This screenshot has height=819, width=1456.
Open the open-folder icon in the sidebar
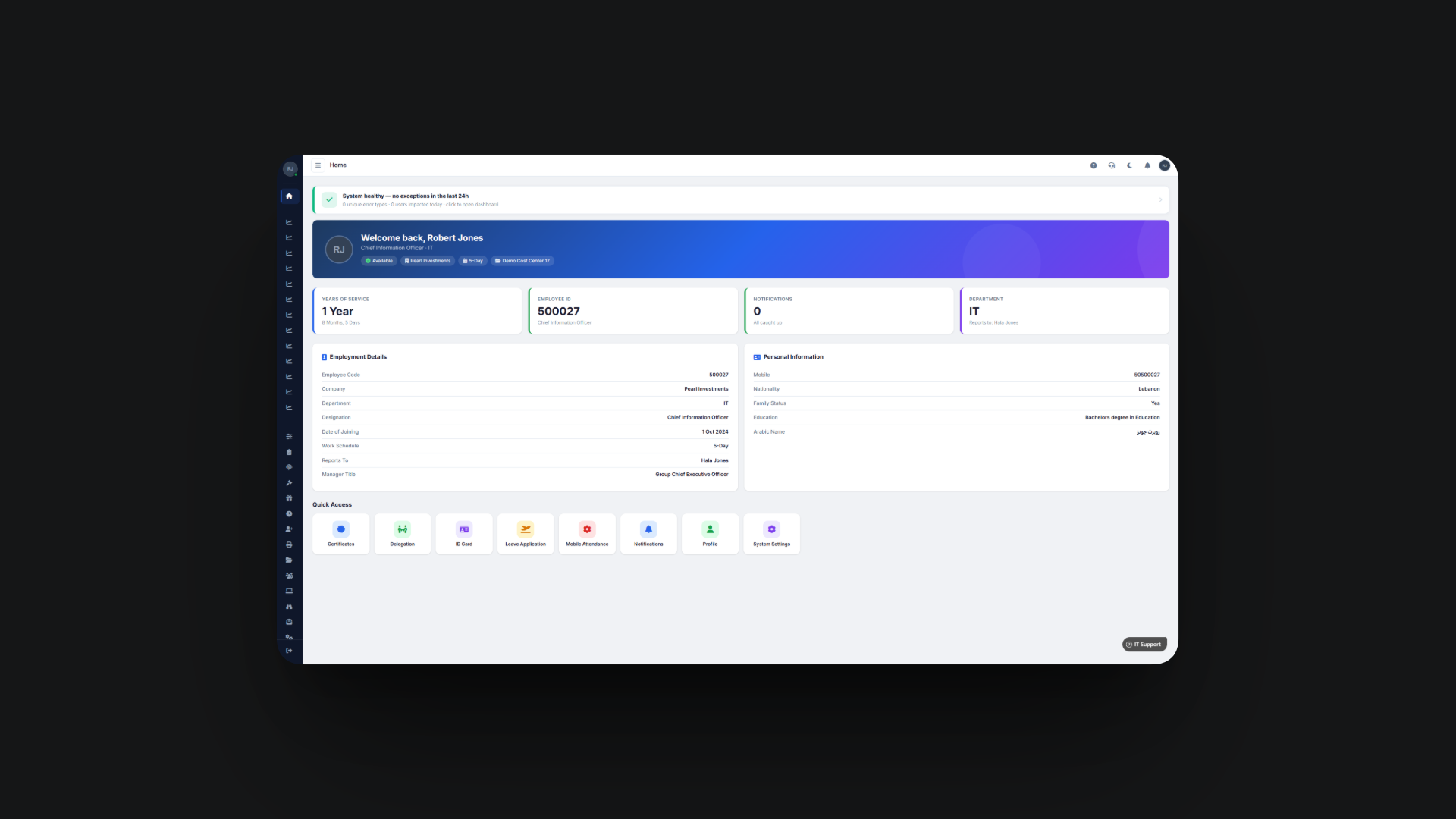click(x=289, y=560)
